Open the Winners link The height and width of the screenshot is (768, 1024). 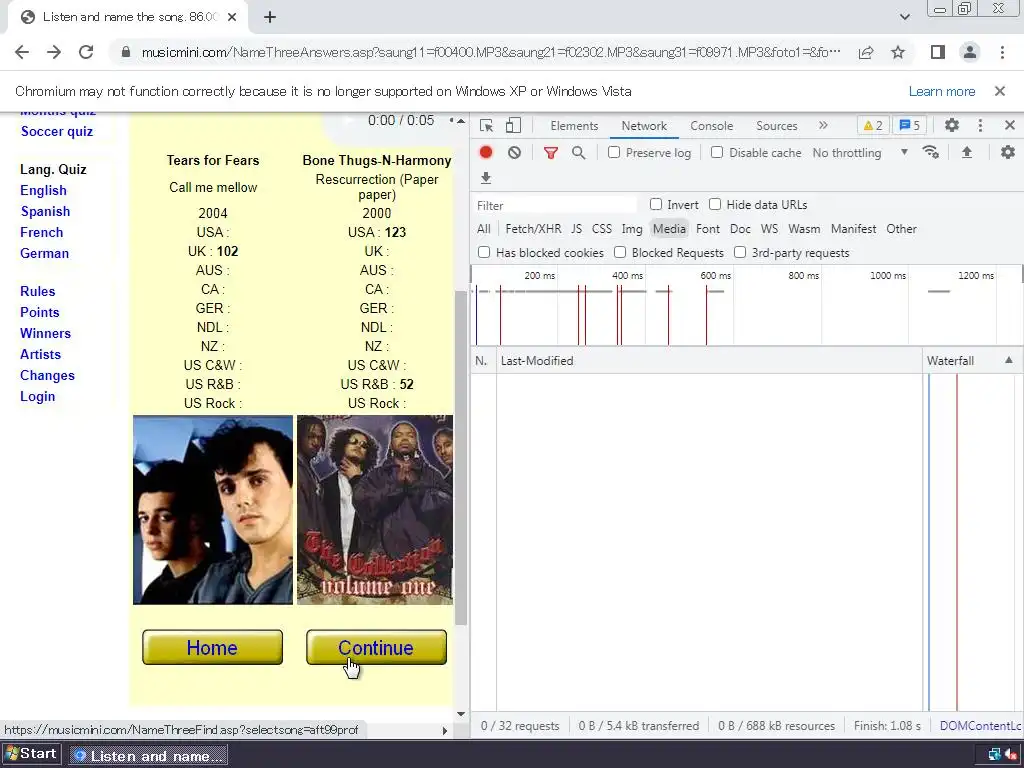(x=45, y=333)
